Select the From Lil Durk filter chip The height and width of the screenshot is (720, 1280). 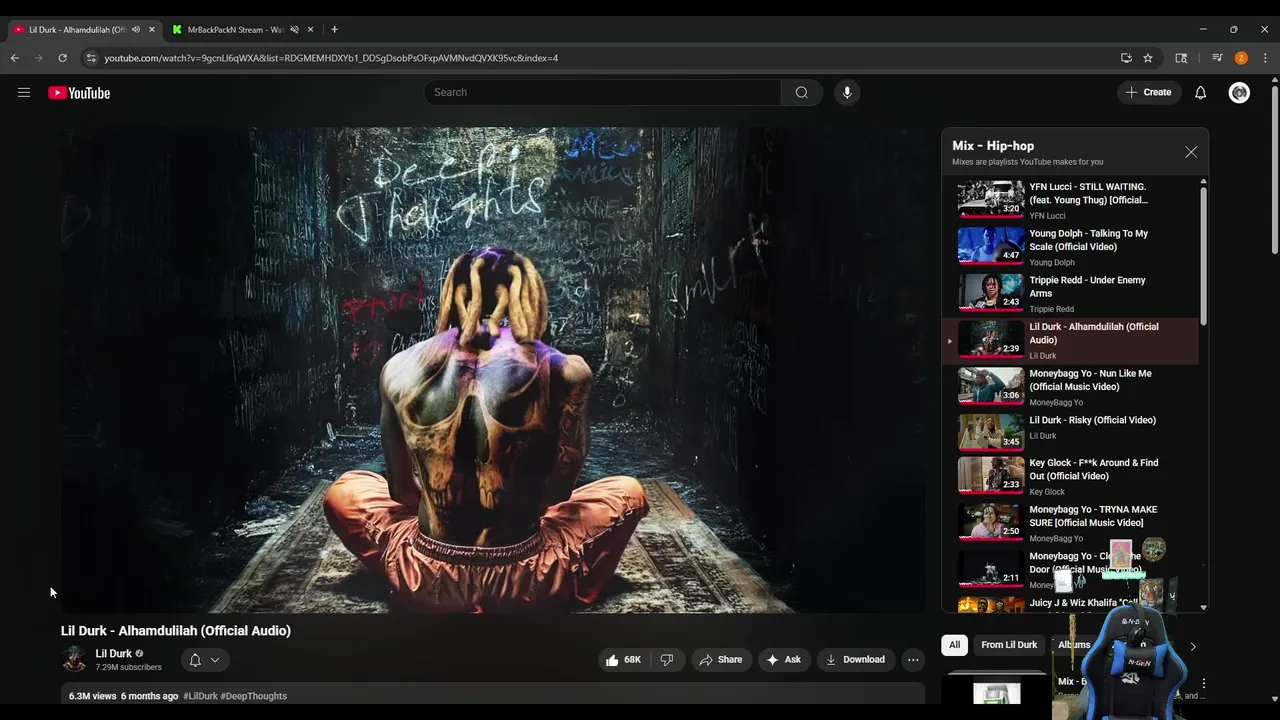[1009, 645]
